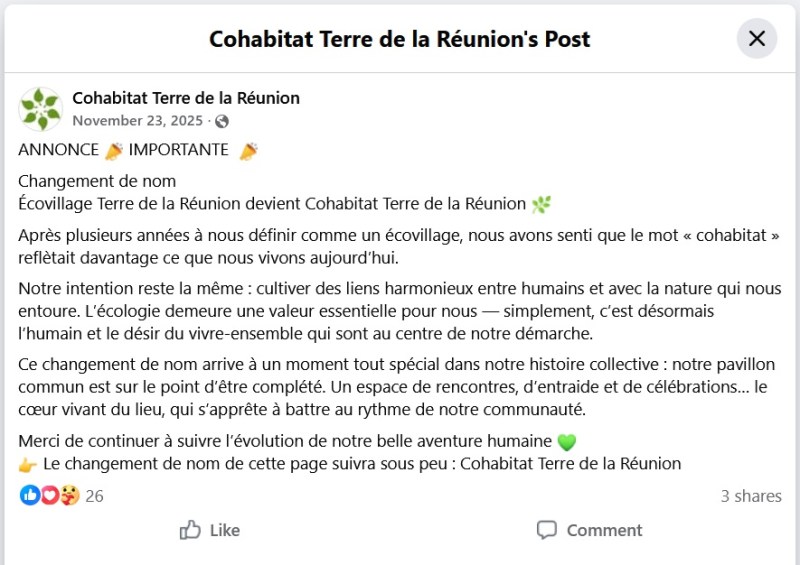Click the Care hugging-heart reaction icon
Viewport: 800px width, 565px height.
click(68, 495)
